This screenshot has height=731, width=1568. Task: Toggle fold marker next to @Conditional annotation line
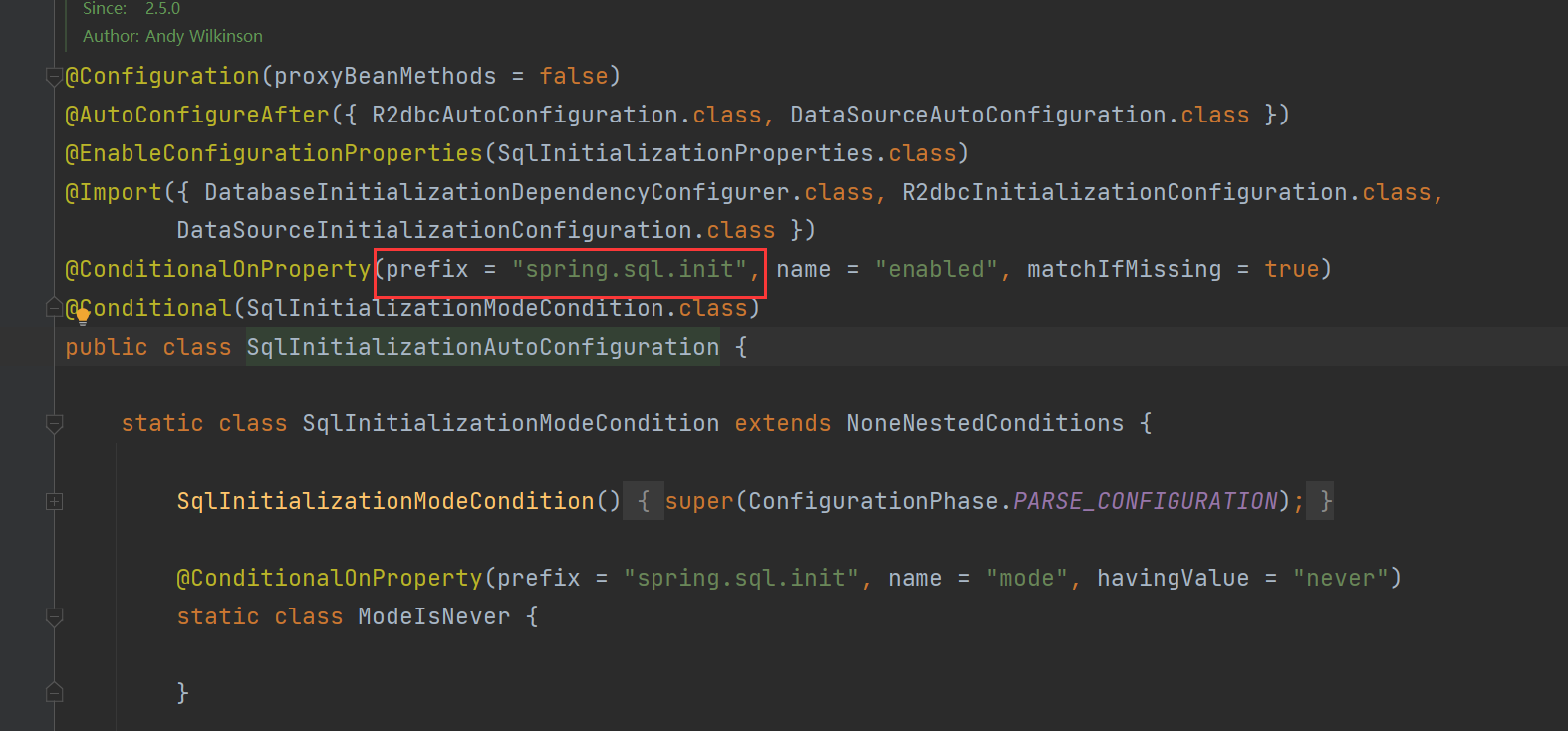pyautogui.click(x=54, y=308)
